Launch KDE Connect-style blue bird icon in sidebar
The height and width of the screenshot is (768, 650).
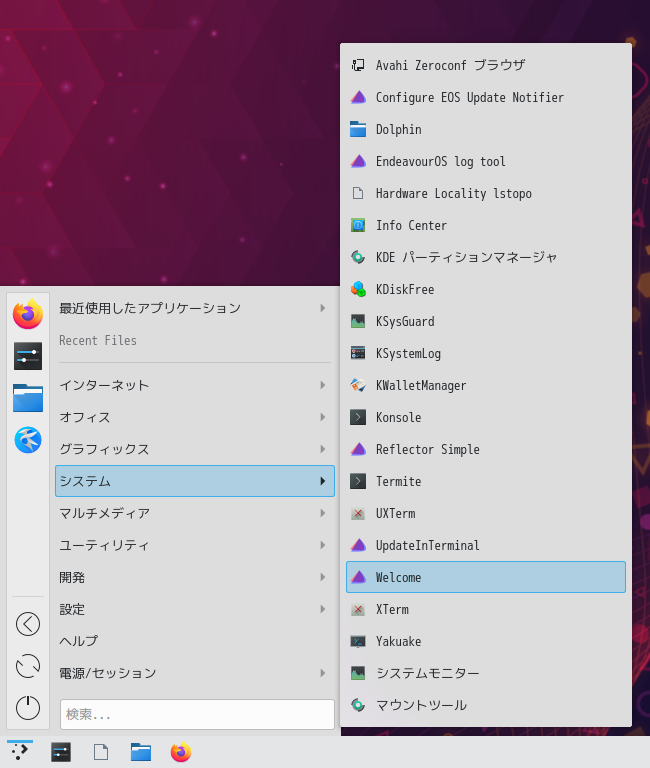(28, 440)
